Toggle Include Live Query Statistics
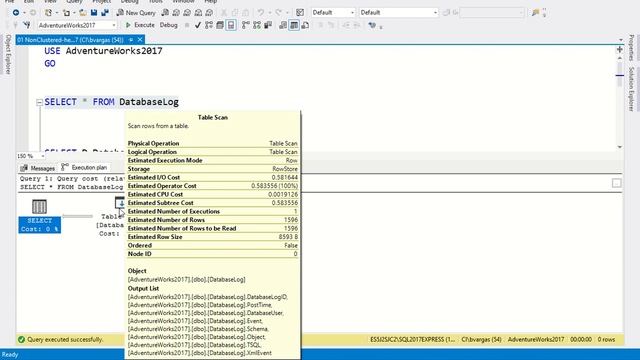640x360 pixels. (257, 25)
